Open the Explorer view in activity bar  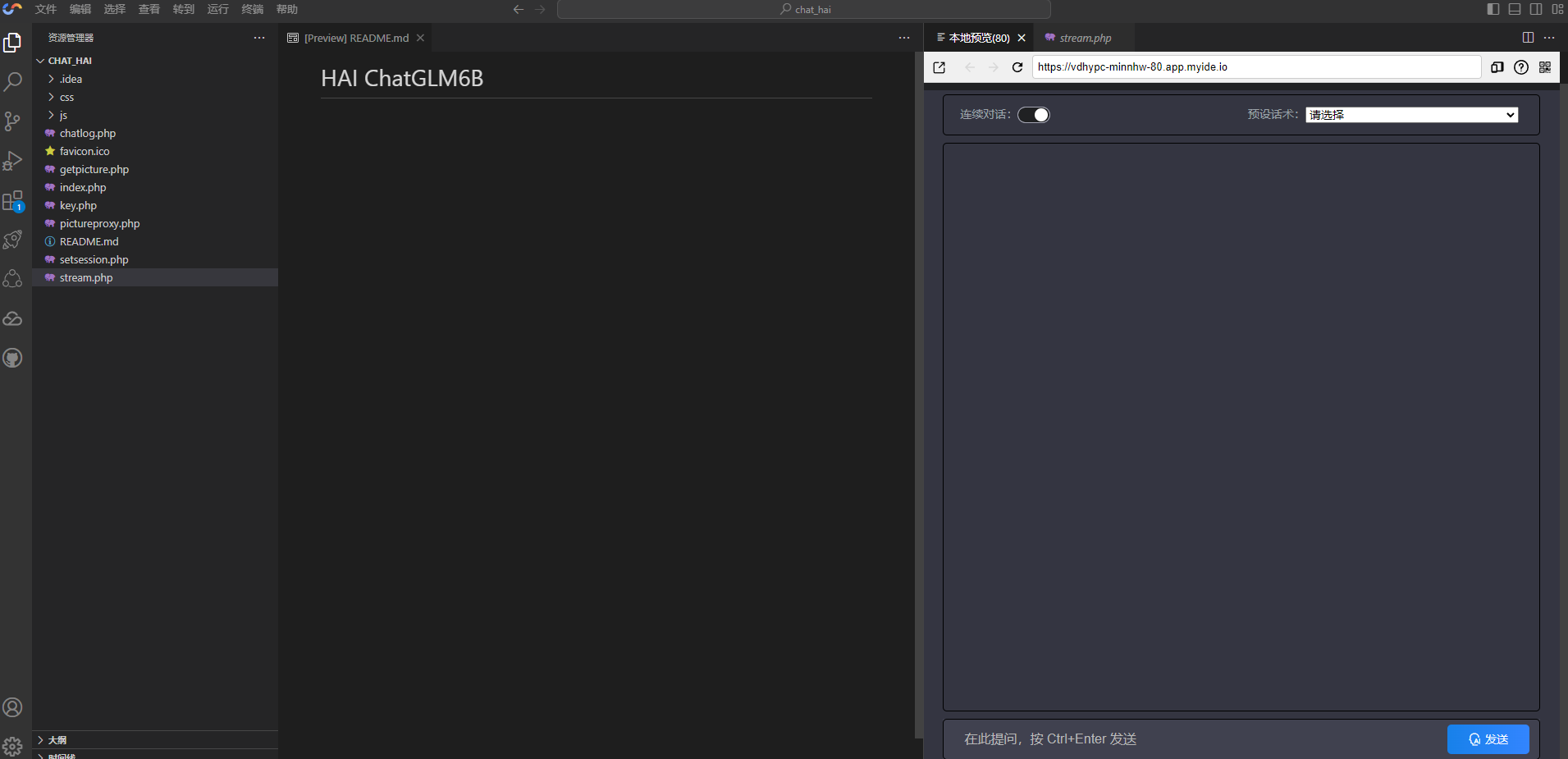pos(12,43)
